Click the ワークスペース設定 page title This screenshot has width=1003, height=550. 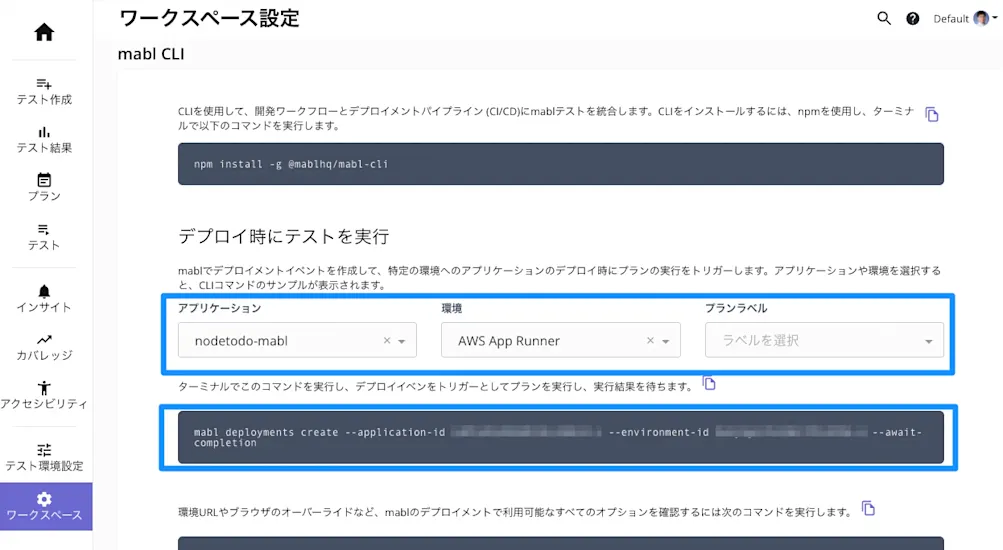[209, 18]
